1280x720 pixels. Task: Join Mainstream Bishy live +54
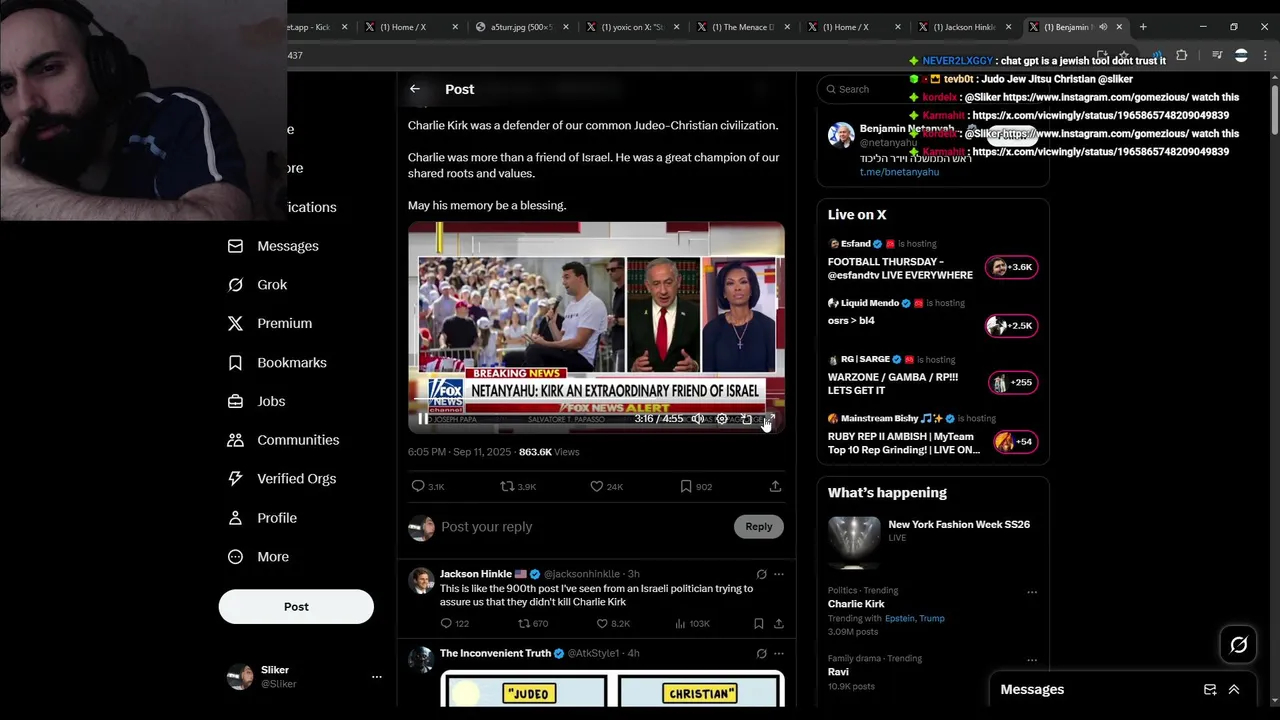(1015, 442)
